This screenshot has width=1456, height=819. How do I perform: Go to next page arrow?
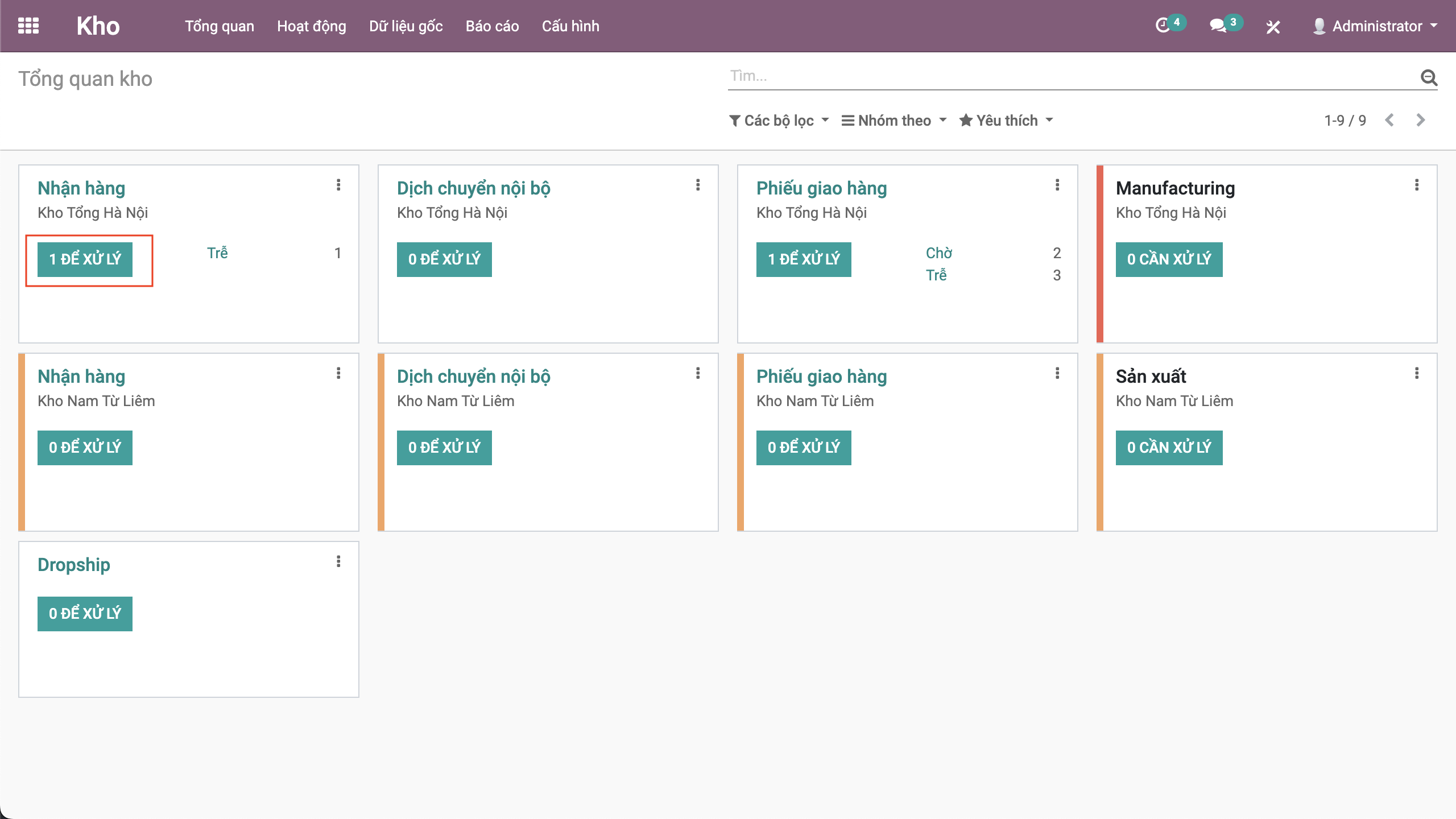[1420, 120]
